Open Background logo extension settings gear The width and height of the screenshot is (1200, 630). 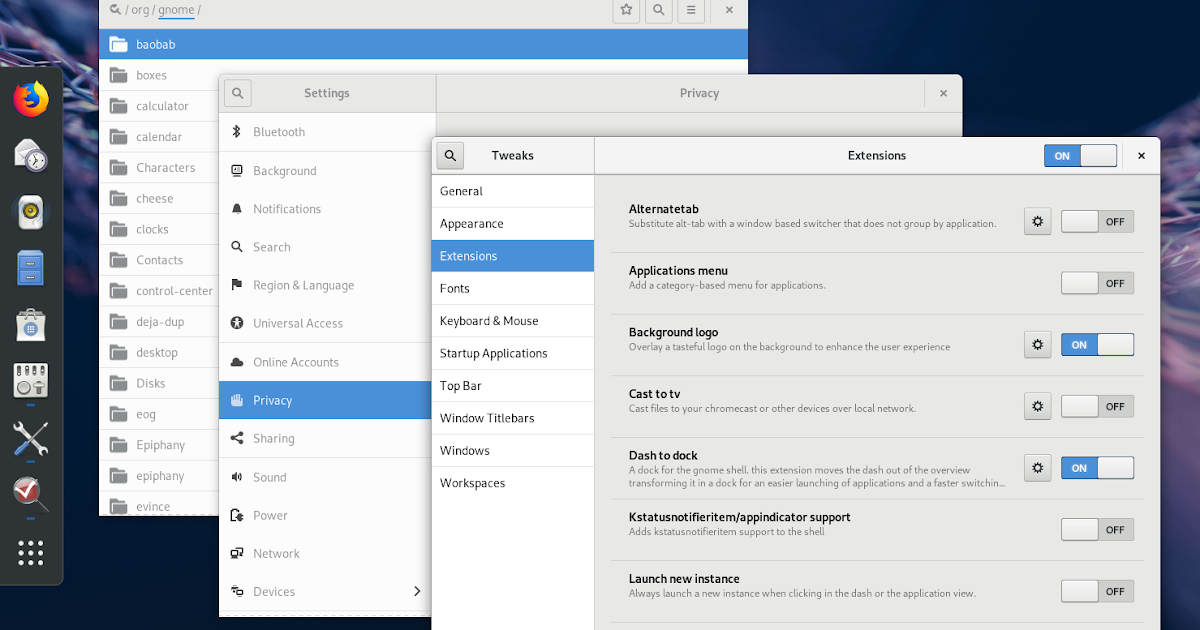[x=1038, y=345]
